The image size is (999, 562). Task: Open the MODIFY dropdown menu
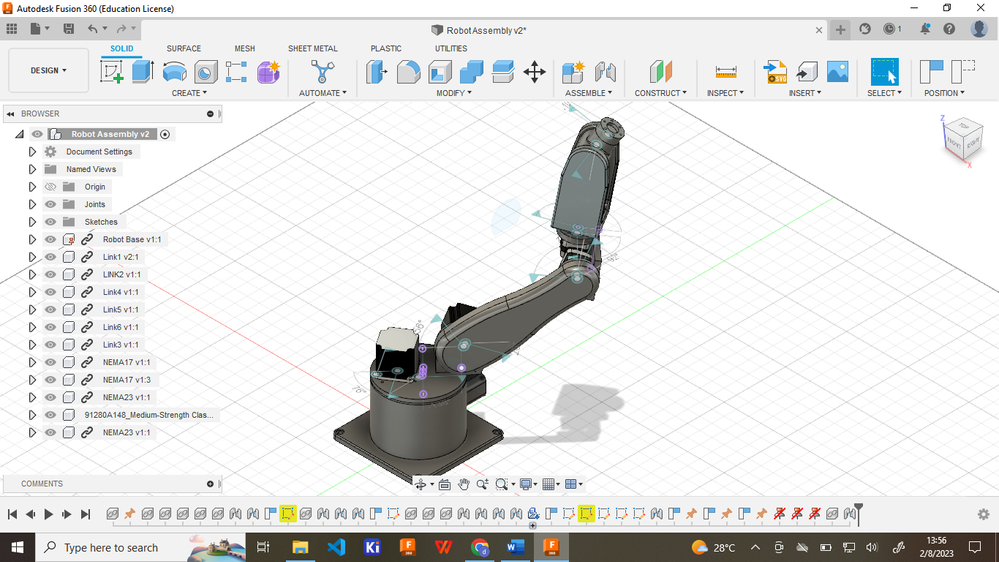[454, 93]
